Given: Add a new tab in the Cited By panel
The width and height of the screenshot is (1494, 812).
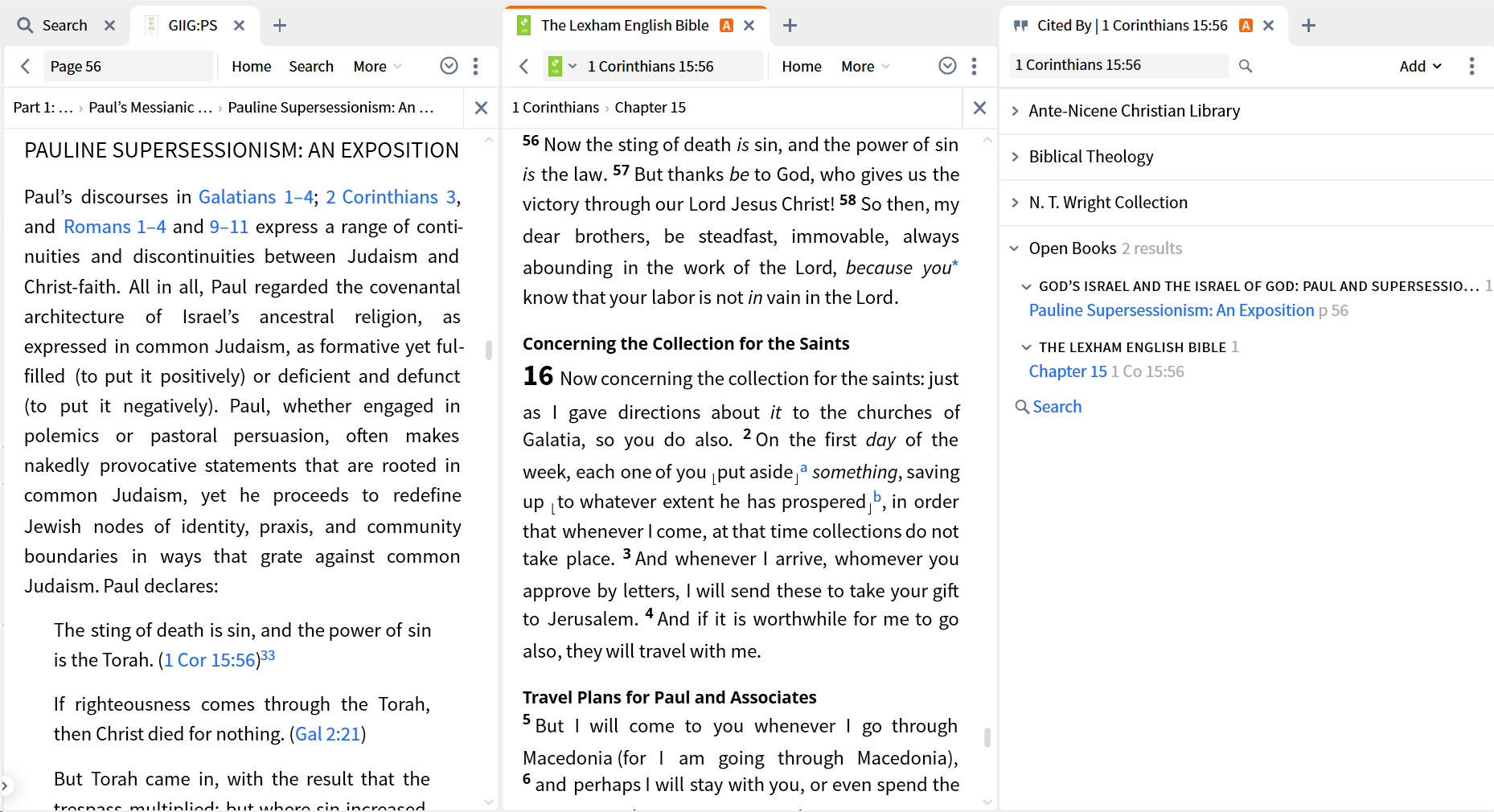Looking at the screenshot, I should 1309,26.
